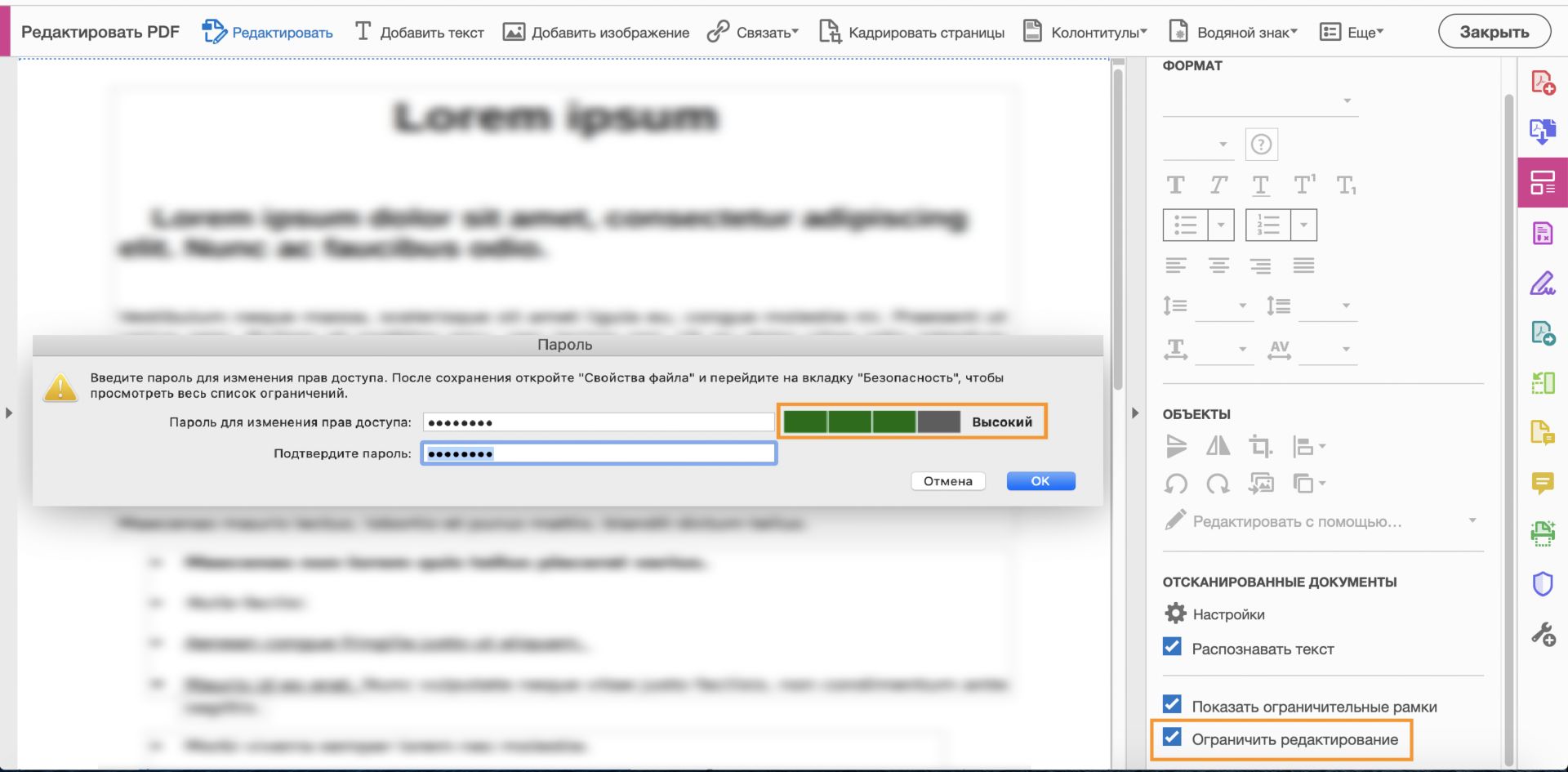Click Отмена in the password dialog

[x=948, y=481]
